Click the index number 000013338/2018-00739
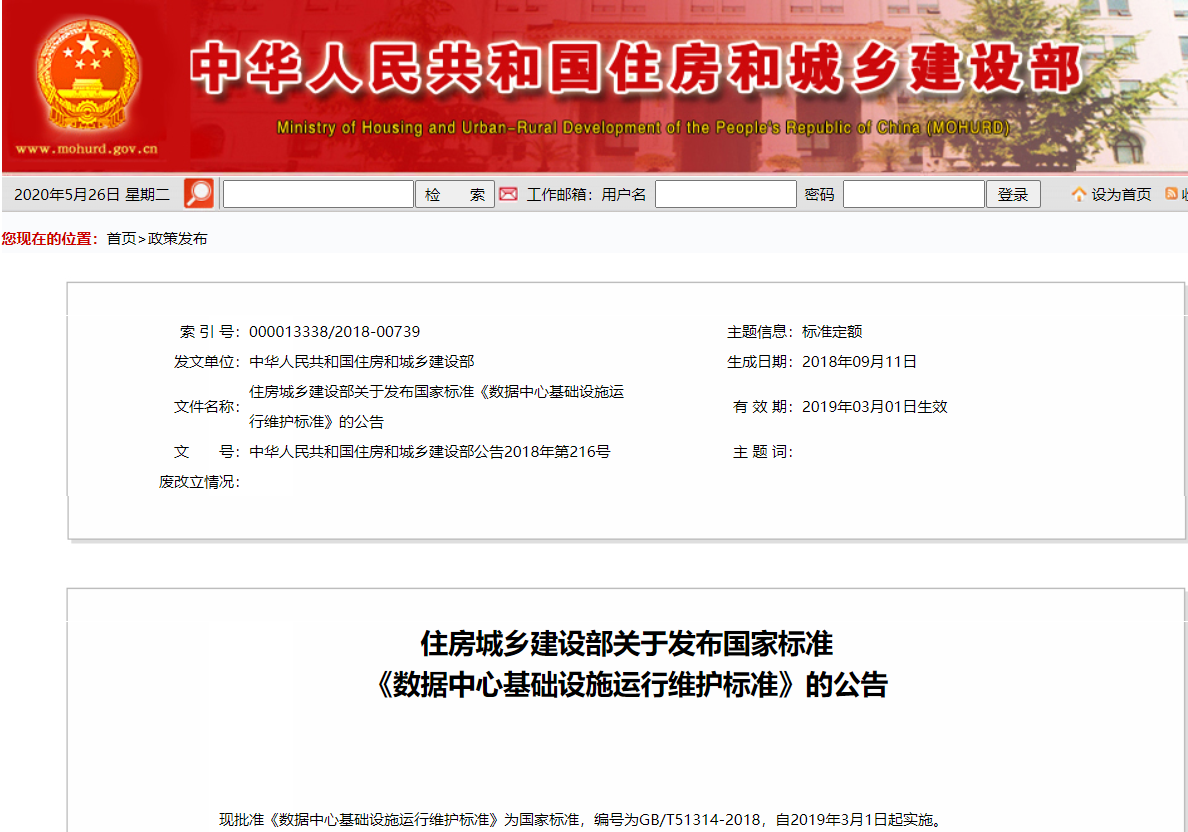 tap(334, 332)
